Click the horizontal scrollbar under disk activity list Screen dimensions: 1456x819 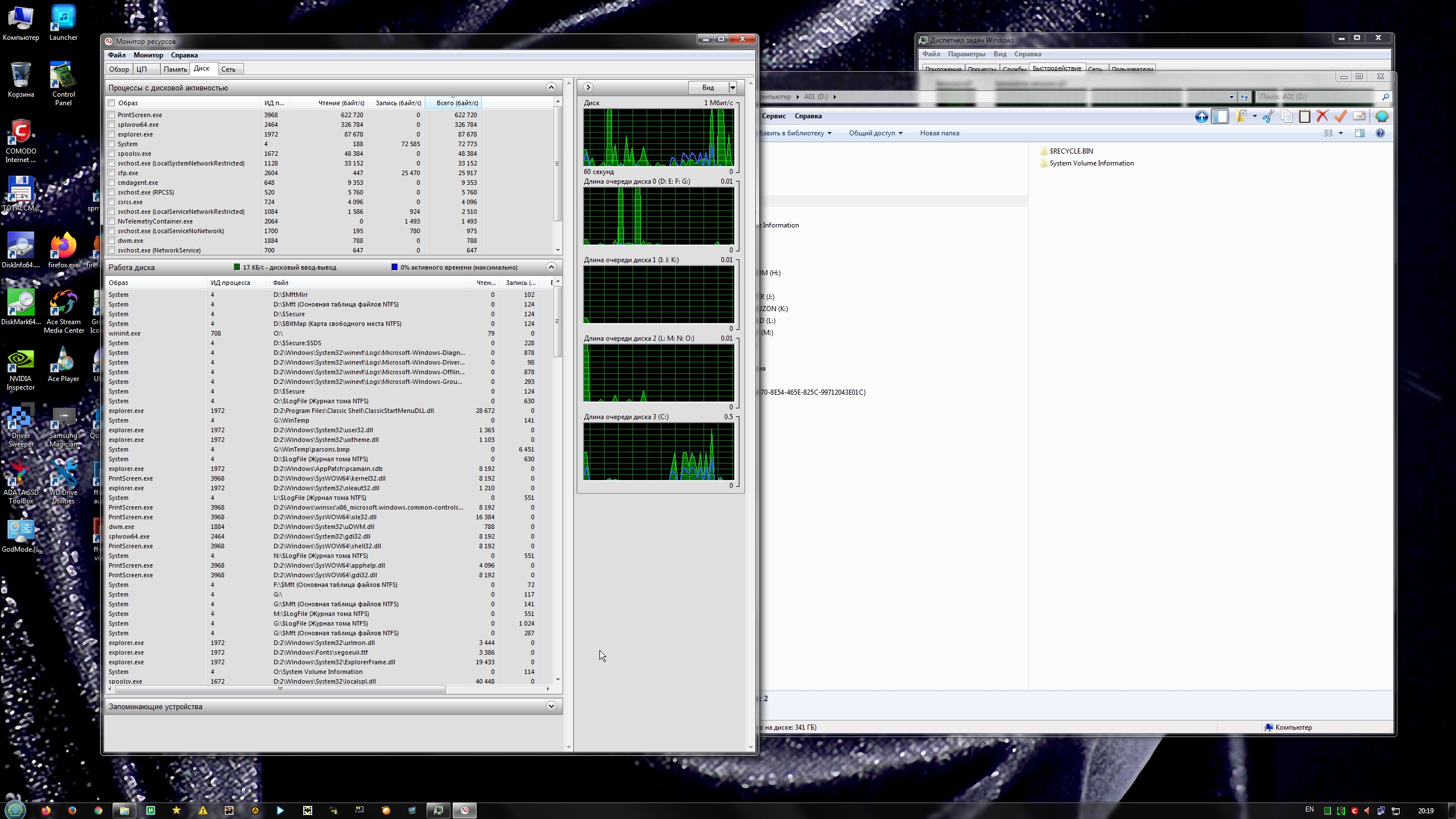click(280, 689)
